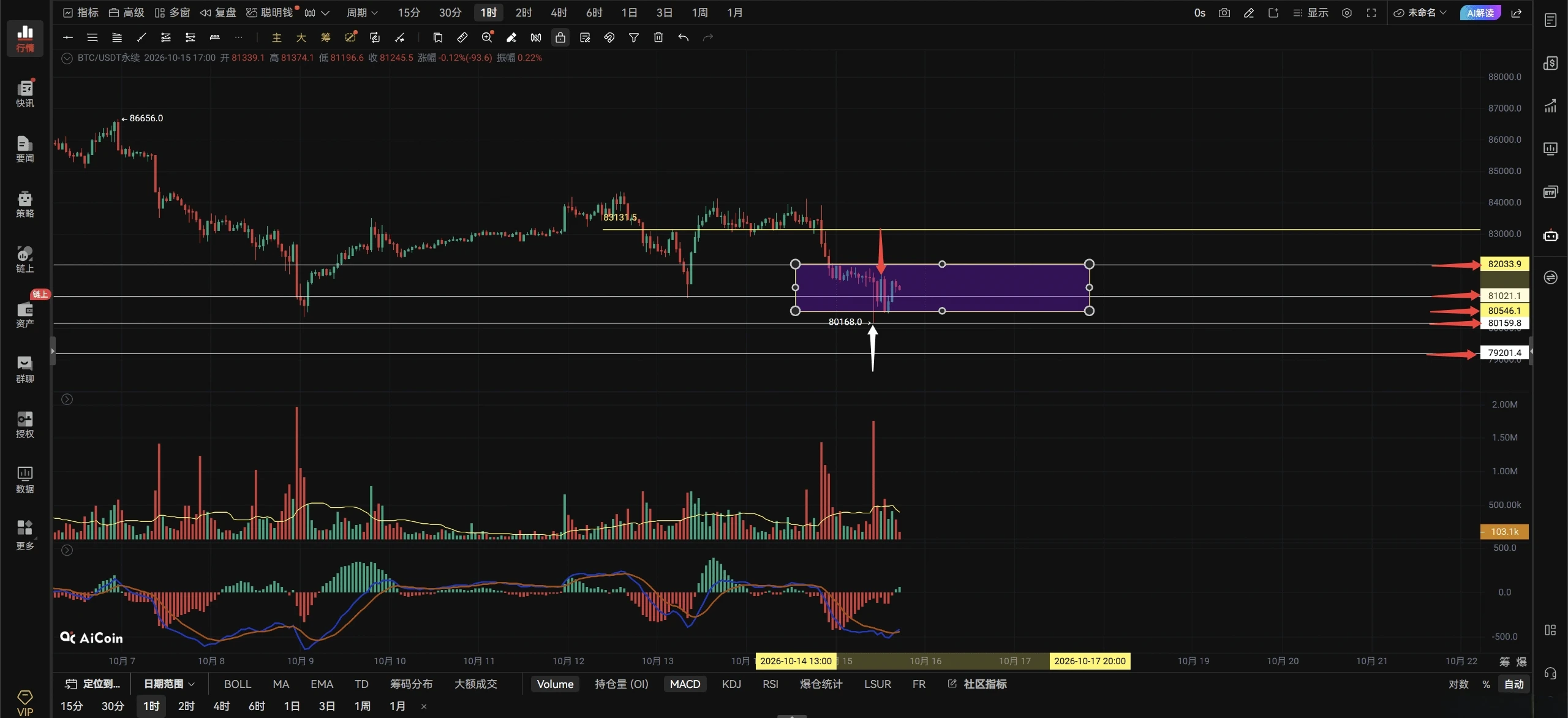This screenshot has height=718, width=1568.
Task: Expand the 周期 period dropdown
Action: coord(362,13)
